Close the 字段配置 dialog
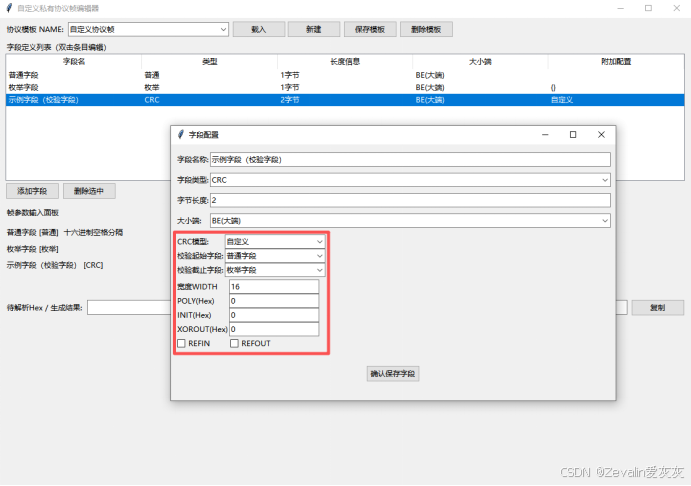This screenshot has height=486, width=691. [601, 134]
